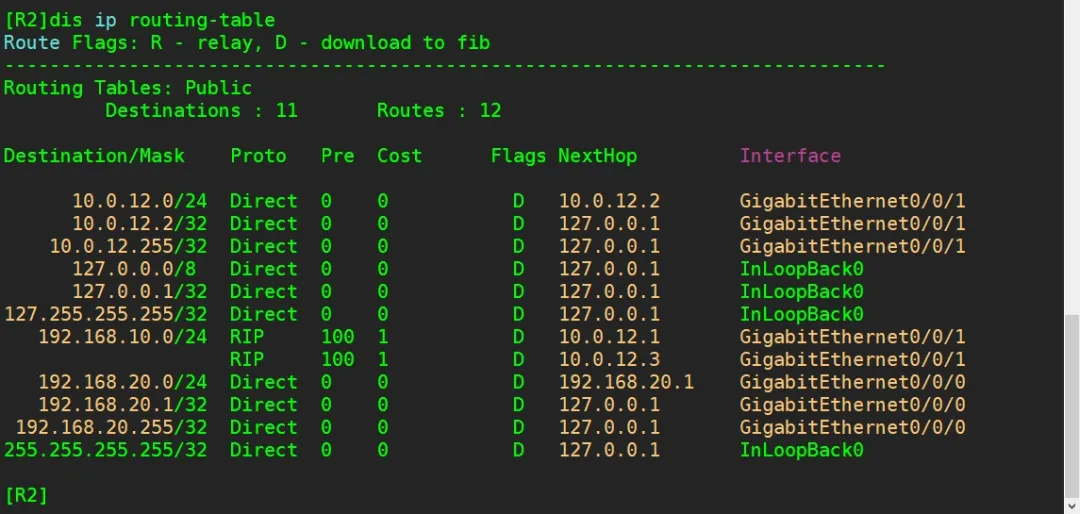The image size is (1080, 514).
Task: Click the Destination/Mask column header
Action: pos(94,156)
